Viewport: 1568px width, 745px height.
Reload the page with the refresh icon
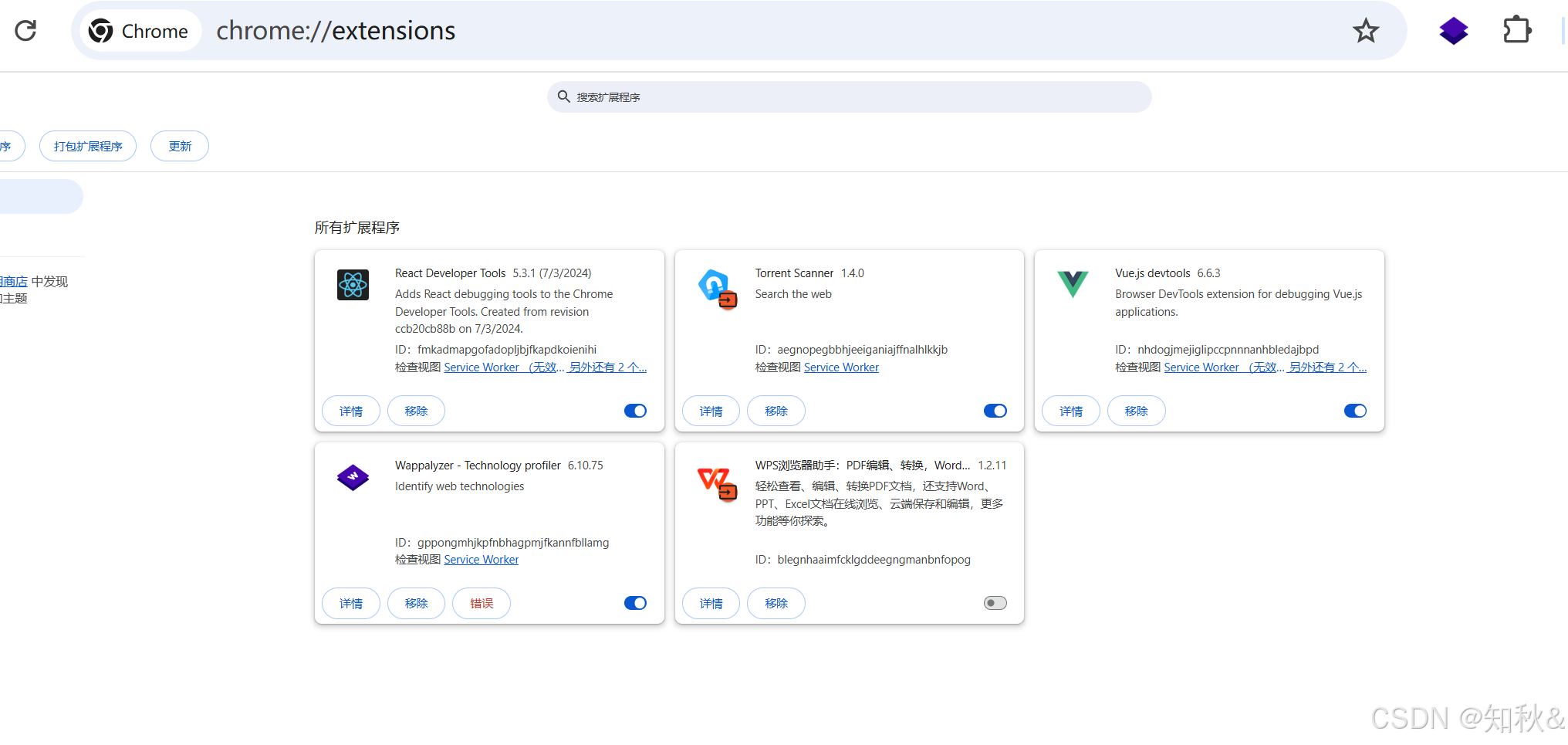tap(25, 31)
